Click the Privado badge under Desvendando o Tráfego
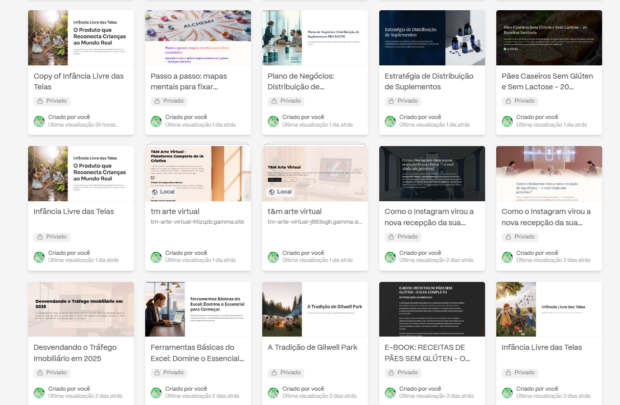 click(52, 373)
